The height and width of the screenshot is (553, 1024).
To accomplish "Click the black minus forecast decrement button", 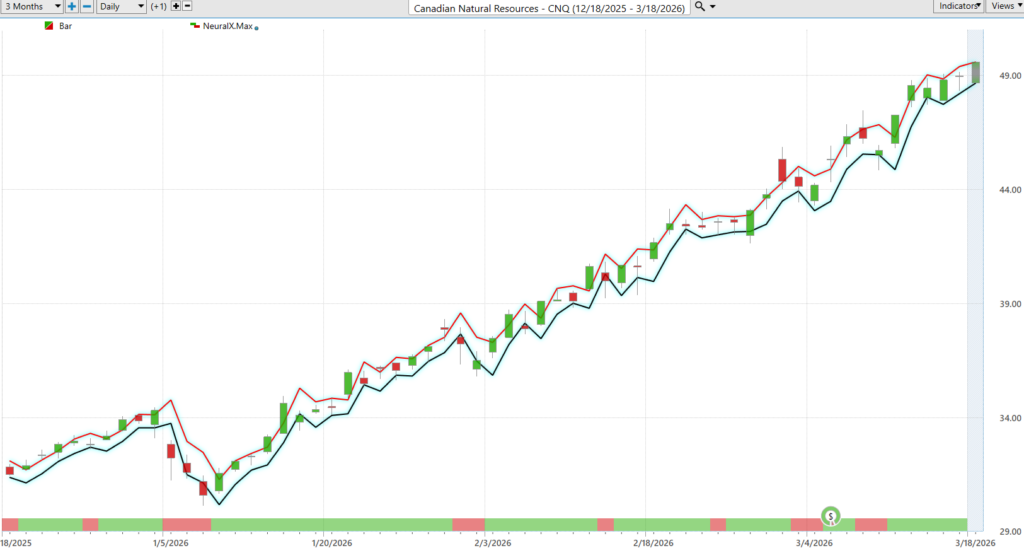I will (187, 7).
